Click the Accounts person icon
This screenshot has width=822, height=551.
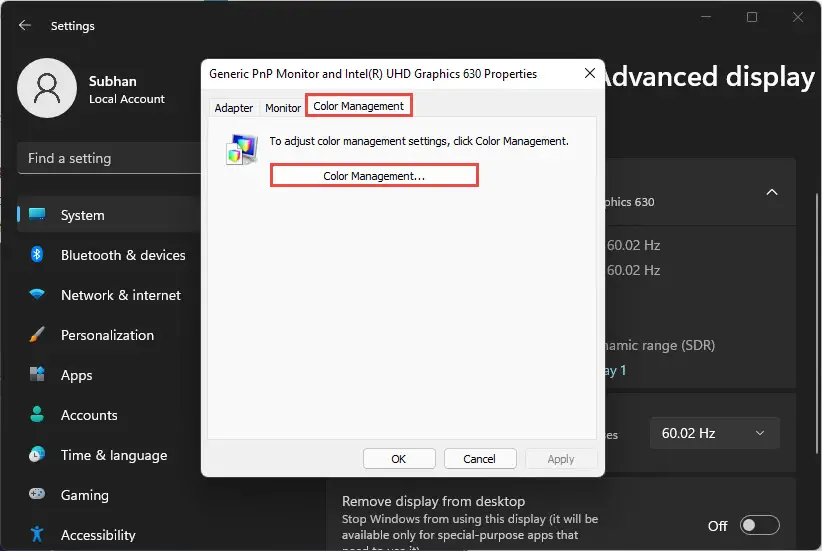click(x=37, y=414)
